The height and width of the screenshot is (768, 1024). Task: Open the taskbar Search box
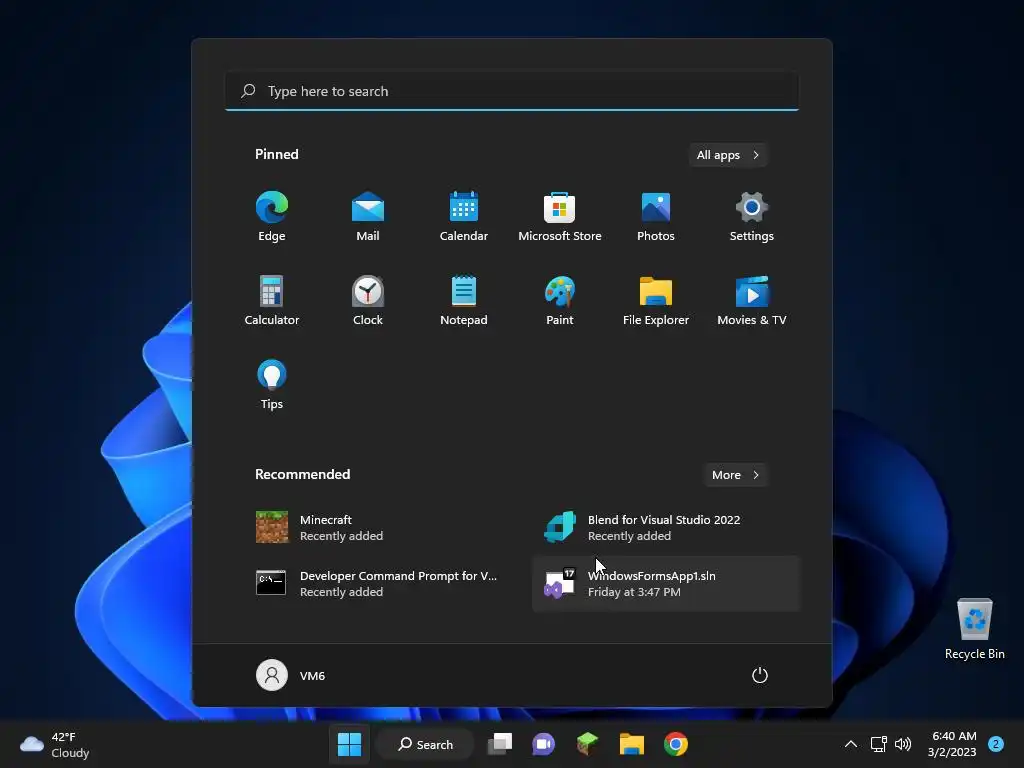[x=425, y=744]
